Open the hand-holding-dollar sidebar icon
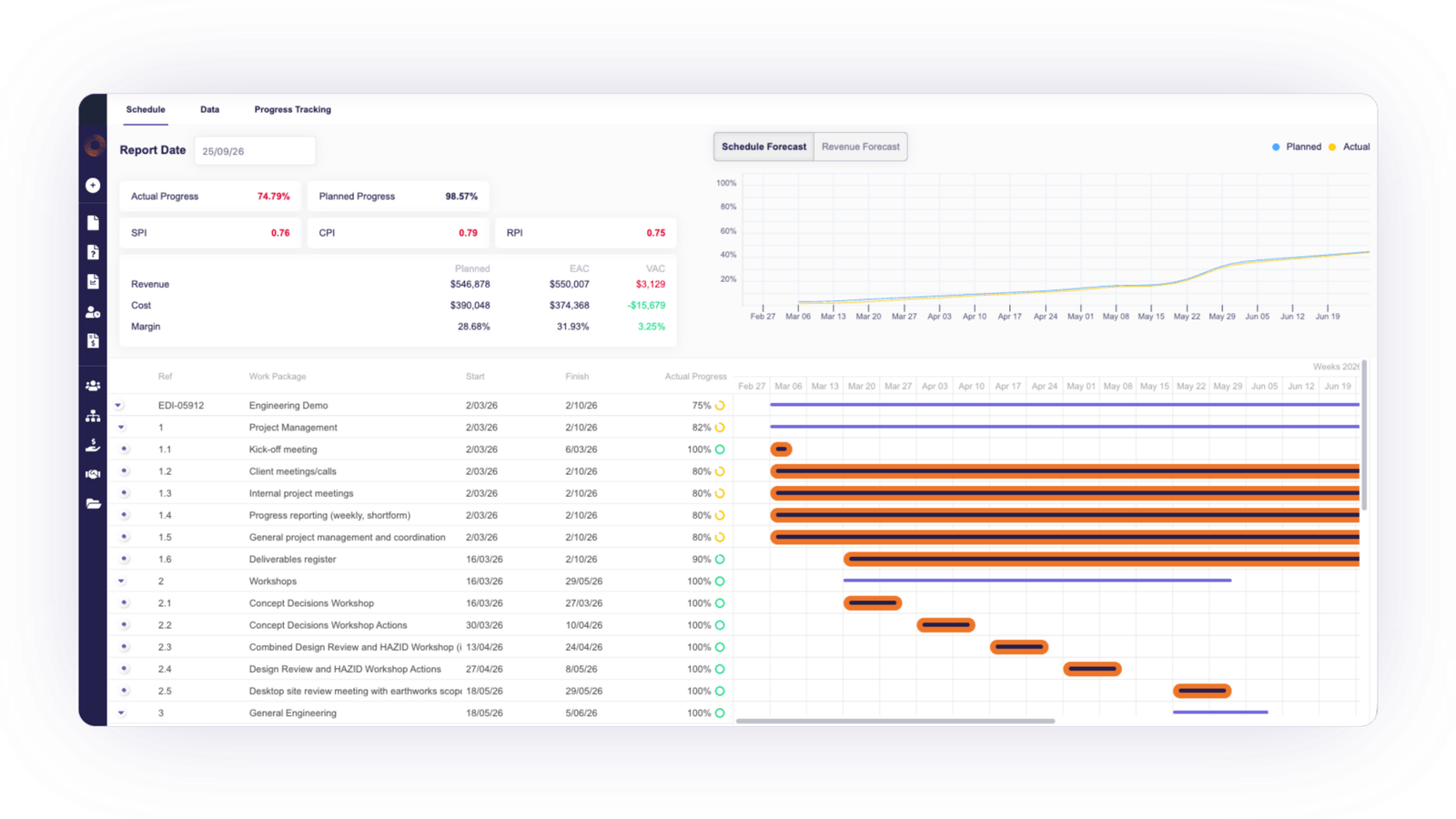The width and height of the screenshot is (1456, 819). [93, 445]
